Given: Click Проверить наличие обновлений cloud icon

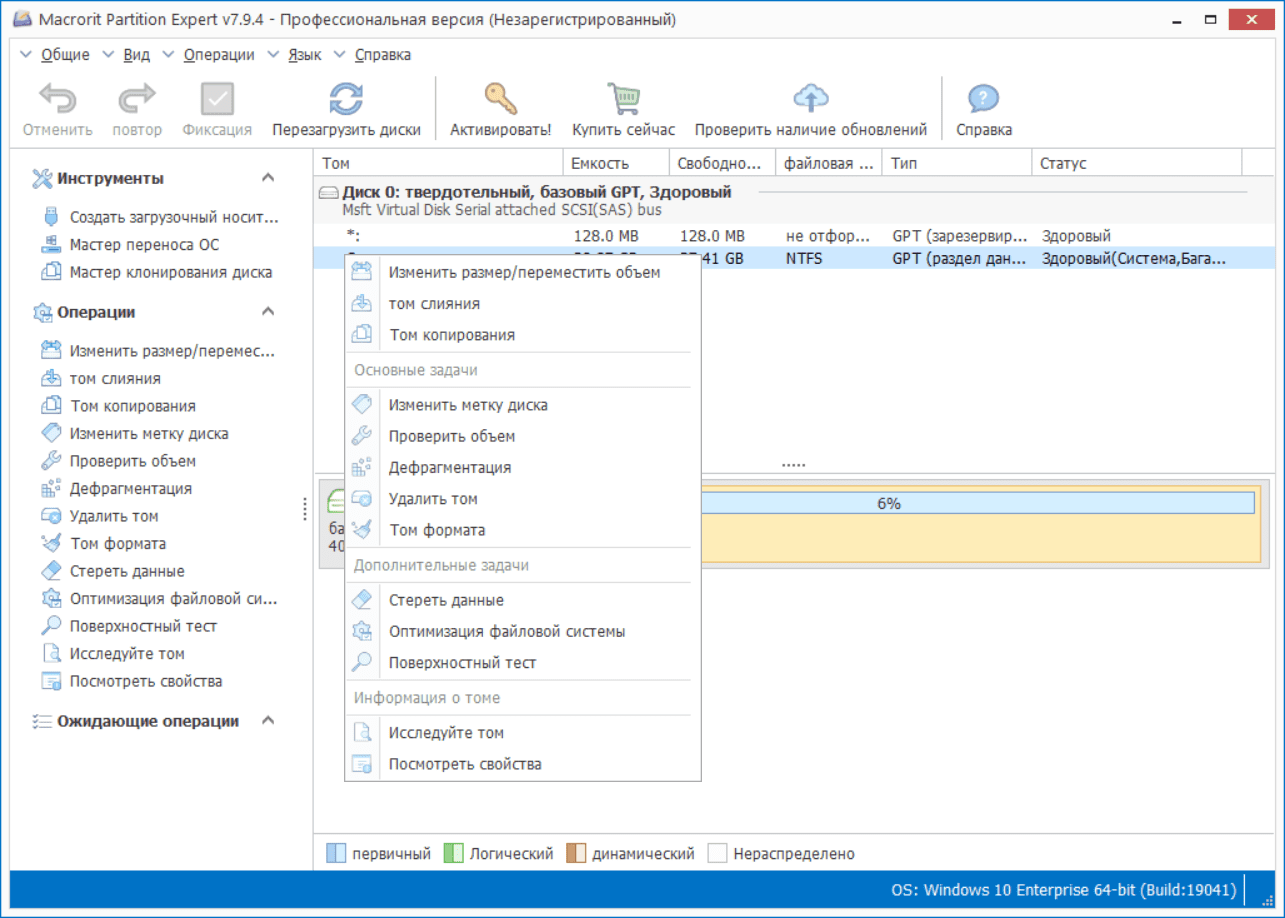Looking at the screenshot, I should (811, 99).
